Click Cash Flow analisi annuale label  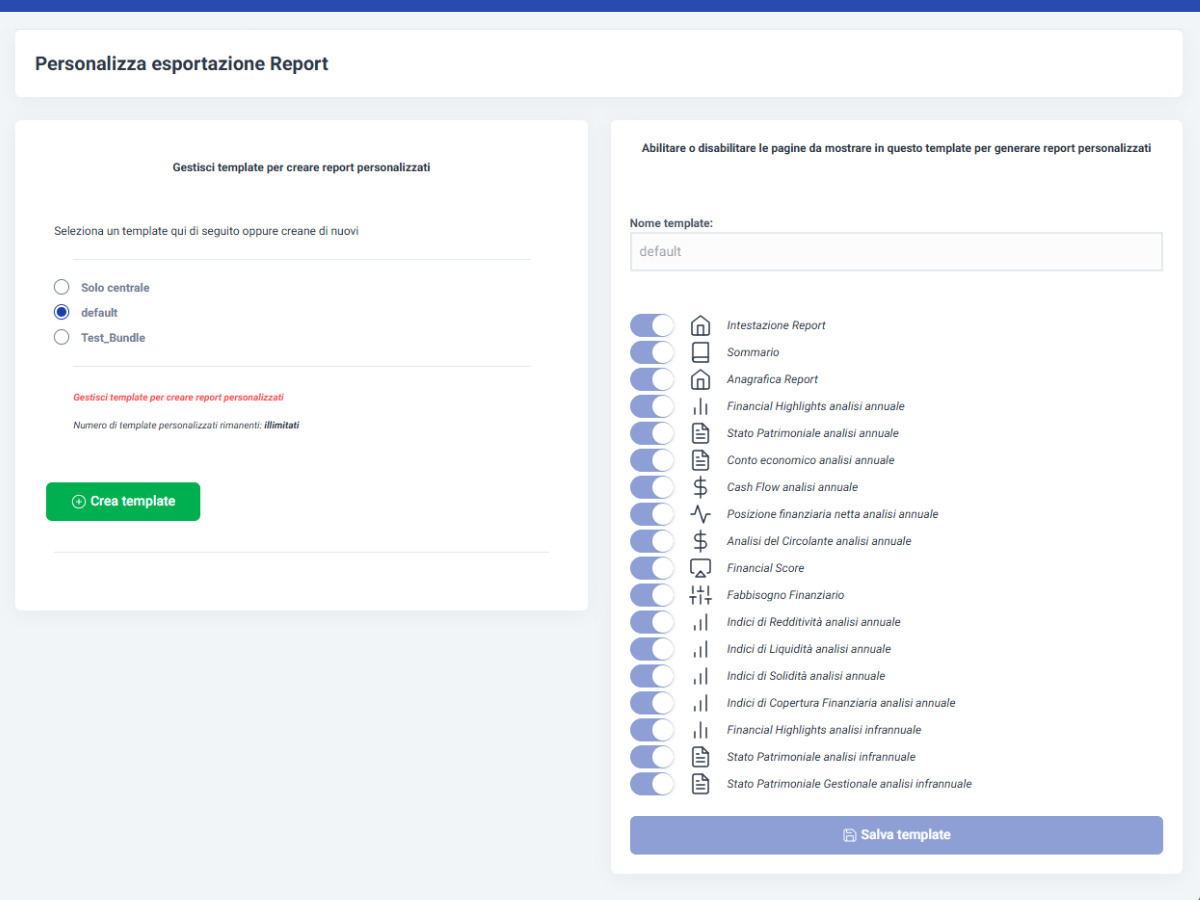click(x=792, y=487)
